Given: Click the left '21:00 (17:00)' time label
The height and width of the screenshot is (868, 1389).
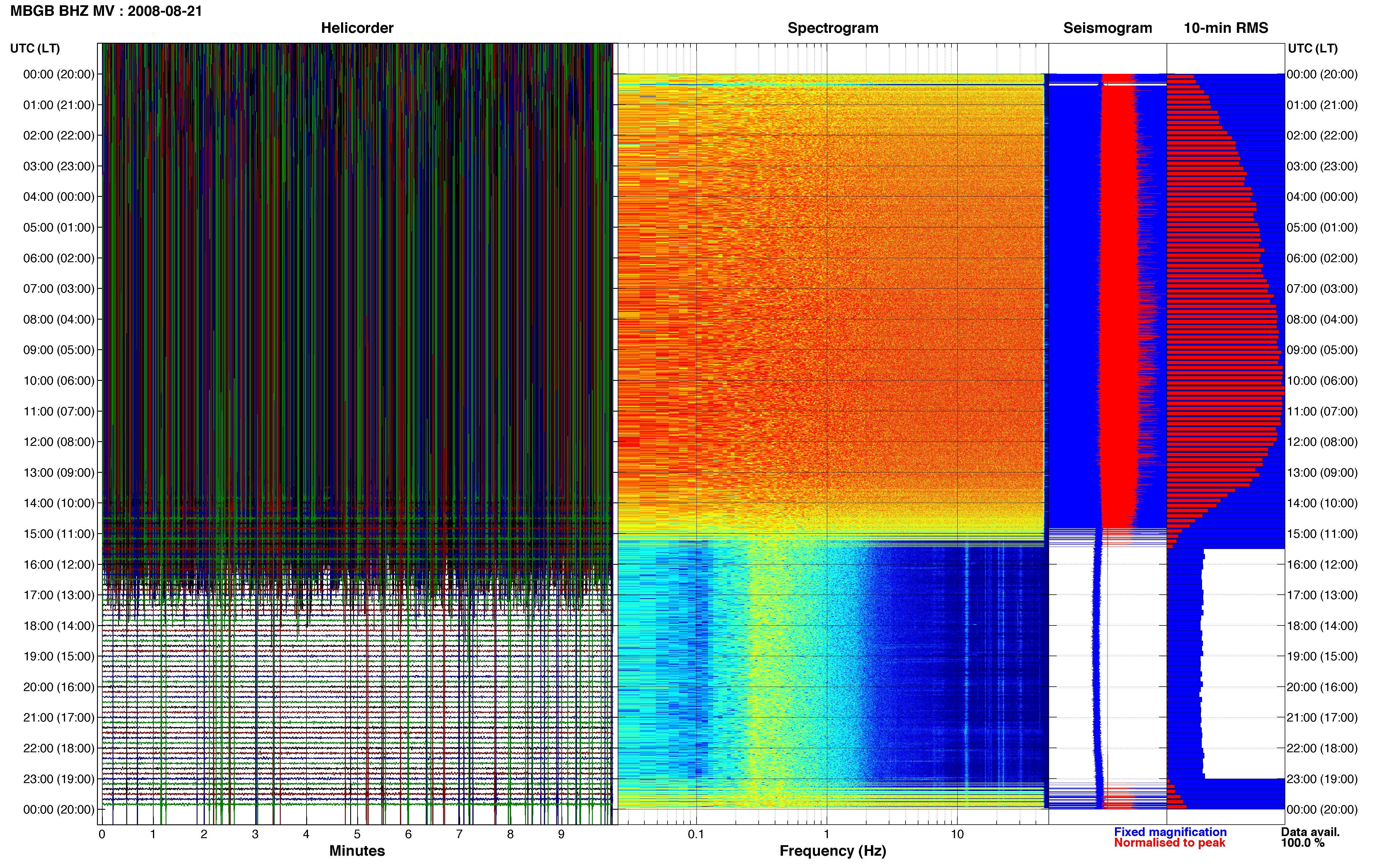Looking at the screenshot, I should pyautogui.click(x=59, y=718).
